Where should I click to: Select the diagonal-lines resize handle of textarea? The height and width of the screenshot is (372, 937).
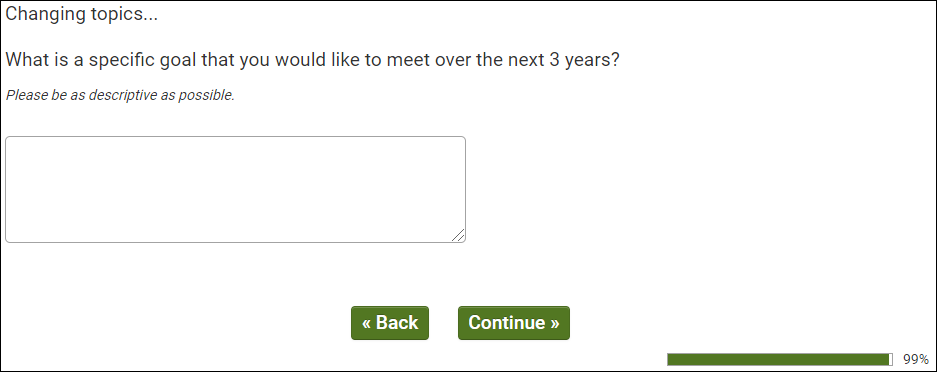coord(458,235)
